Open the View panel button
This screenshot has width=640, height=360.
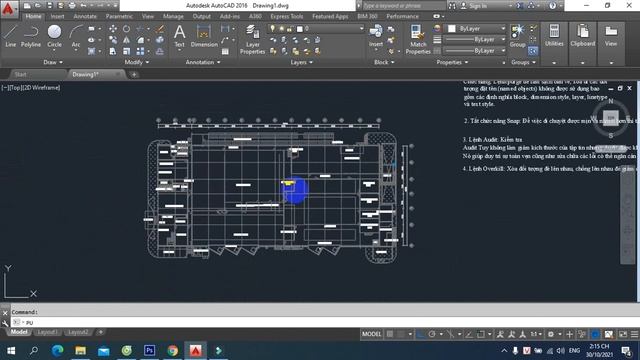pyautogui.click(x=611, y=36)
